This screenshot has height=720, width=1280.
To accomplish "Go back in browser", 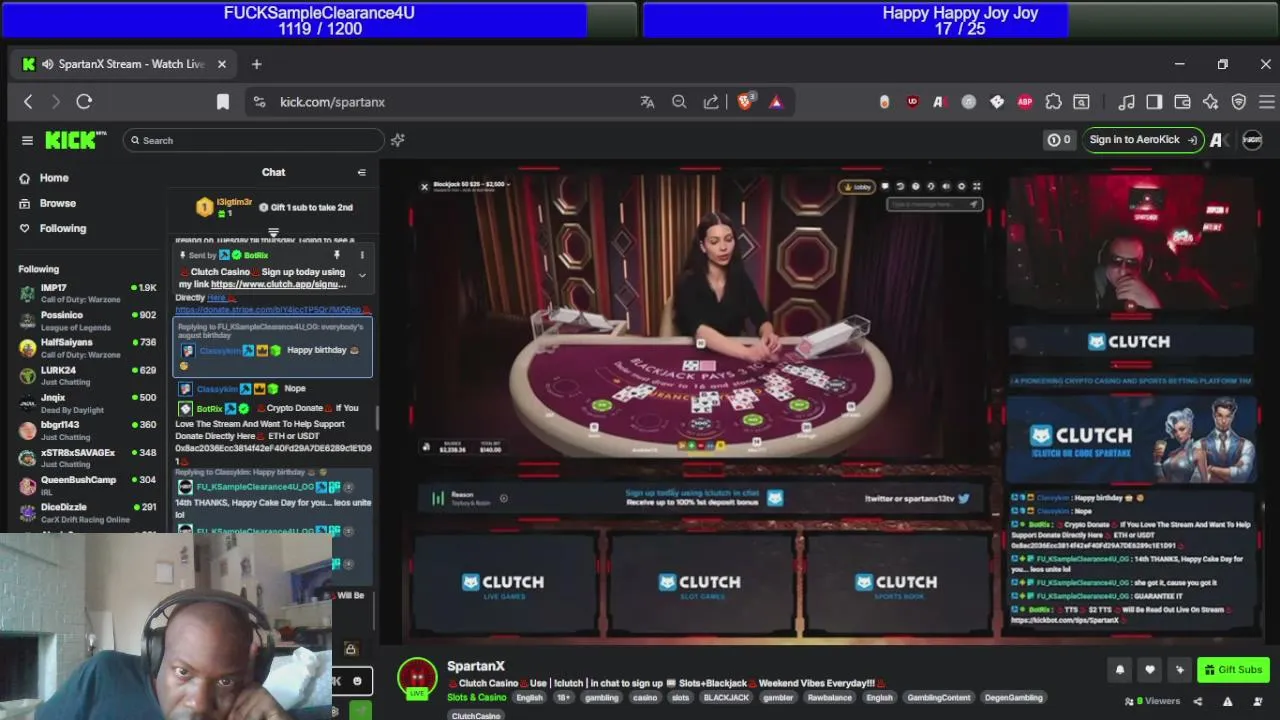I will 28,101.
